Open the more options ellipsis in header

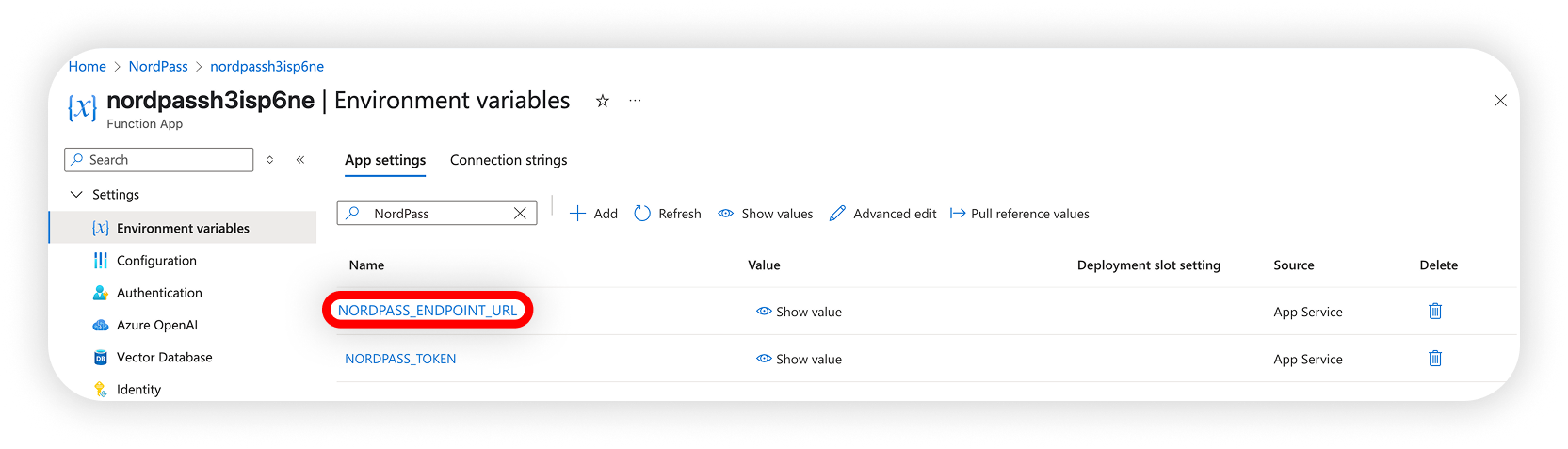click(x=635, y=101)
